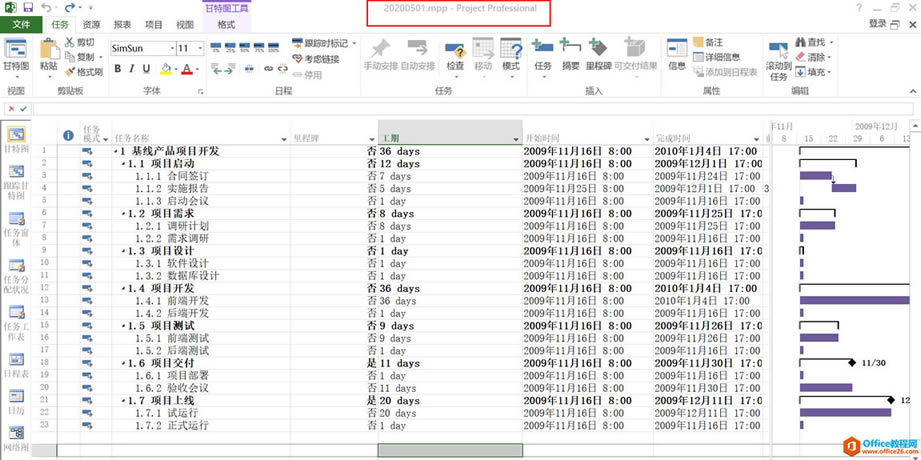Open the 文件 file menu
The image size is (921, 460).
[21, 24]
